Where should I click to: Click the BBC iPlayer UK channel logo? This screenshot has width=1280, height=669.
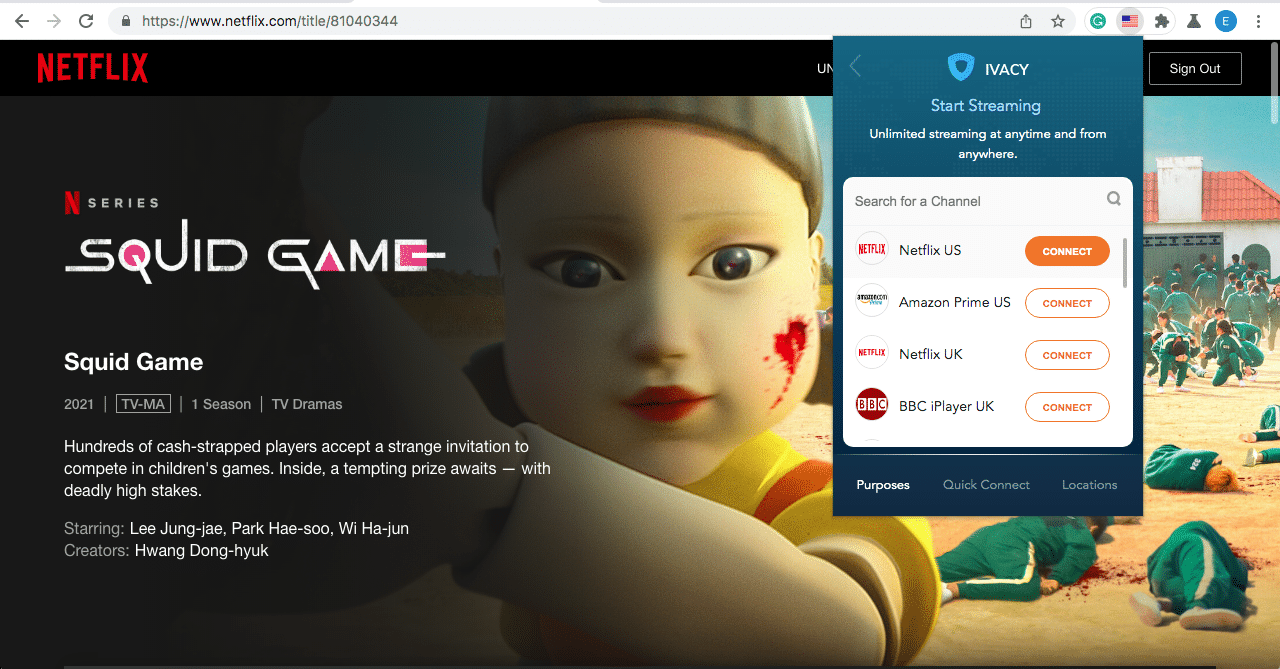click(x=872, y=406)
